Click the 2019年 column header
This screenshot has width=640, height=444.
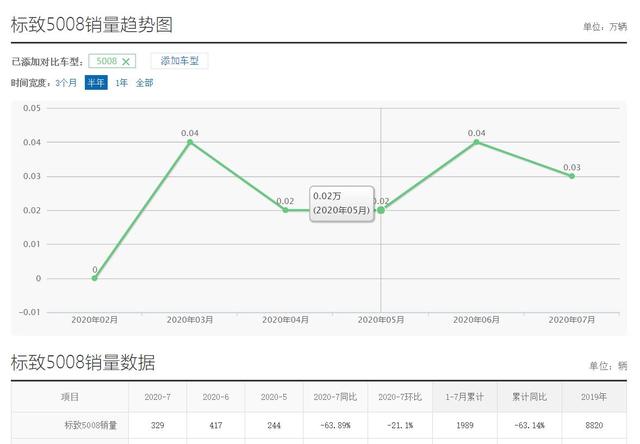[594, 397]
